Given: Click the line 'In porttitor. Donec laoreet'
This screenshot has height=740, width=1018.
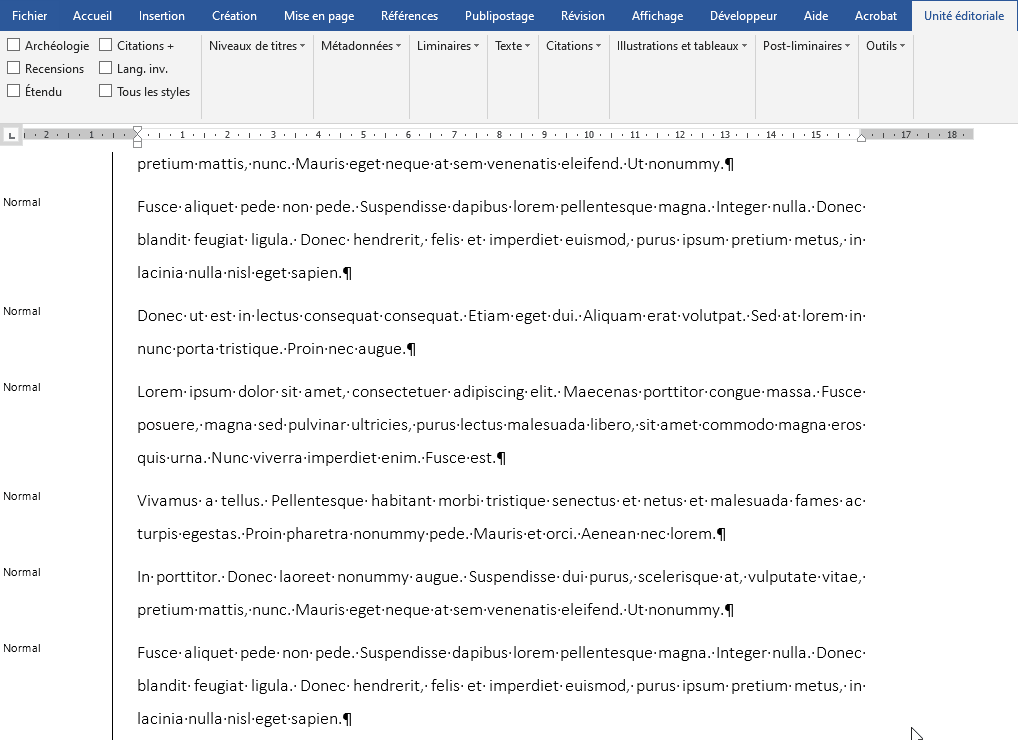Looking at the screenshot, I should (x=501, y=576).
